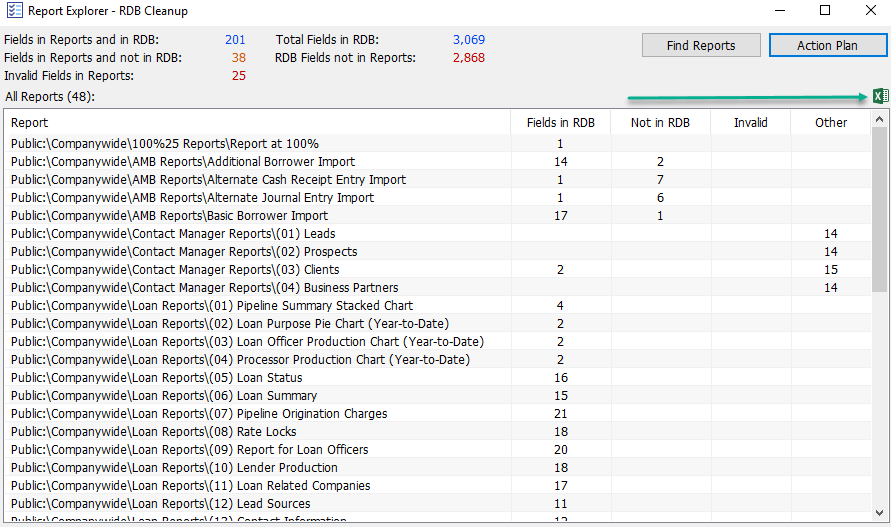This screenshot has height=527, width=891.
Task: Click the Not in RDB column header
Action: (660, 123)
